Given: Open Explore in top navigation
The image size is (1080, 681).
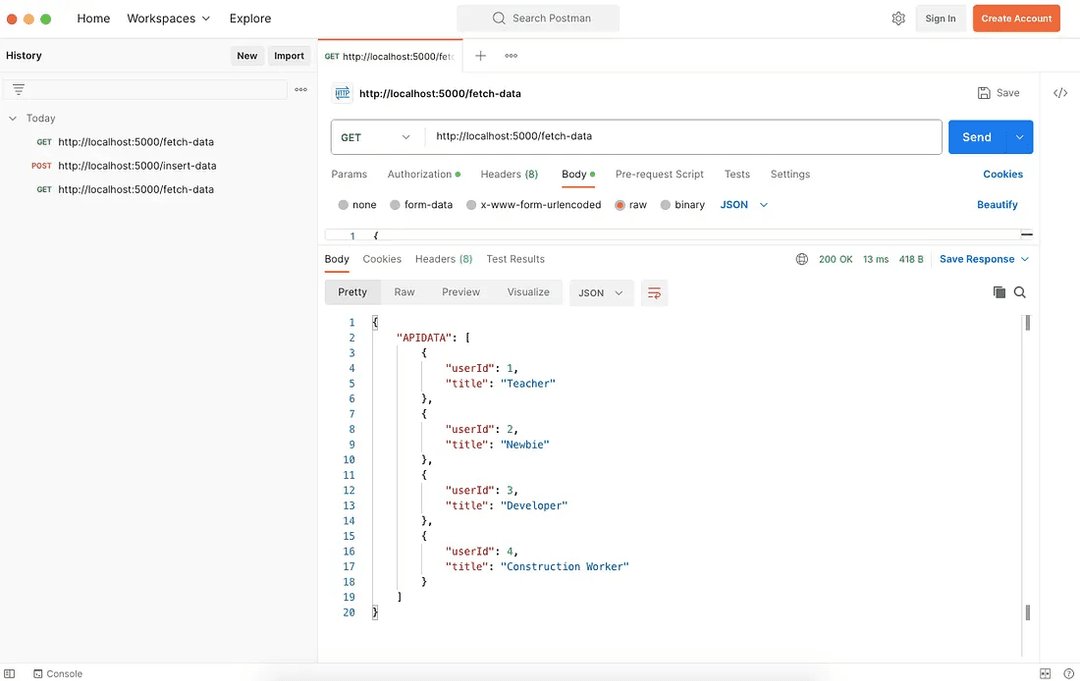Looking at the screenshot, I should (250, 19).
